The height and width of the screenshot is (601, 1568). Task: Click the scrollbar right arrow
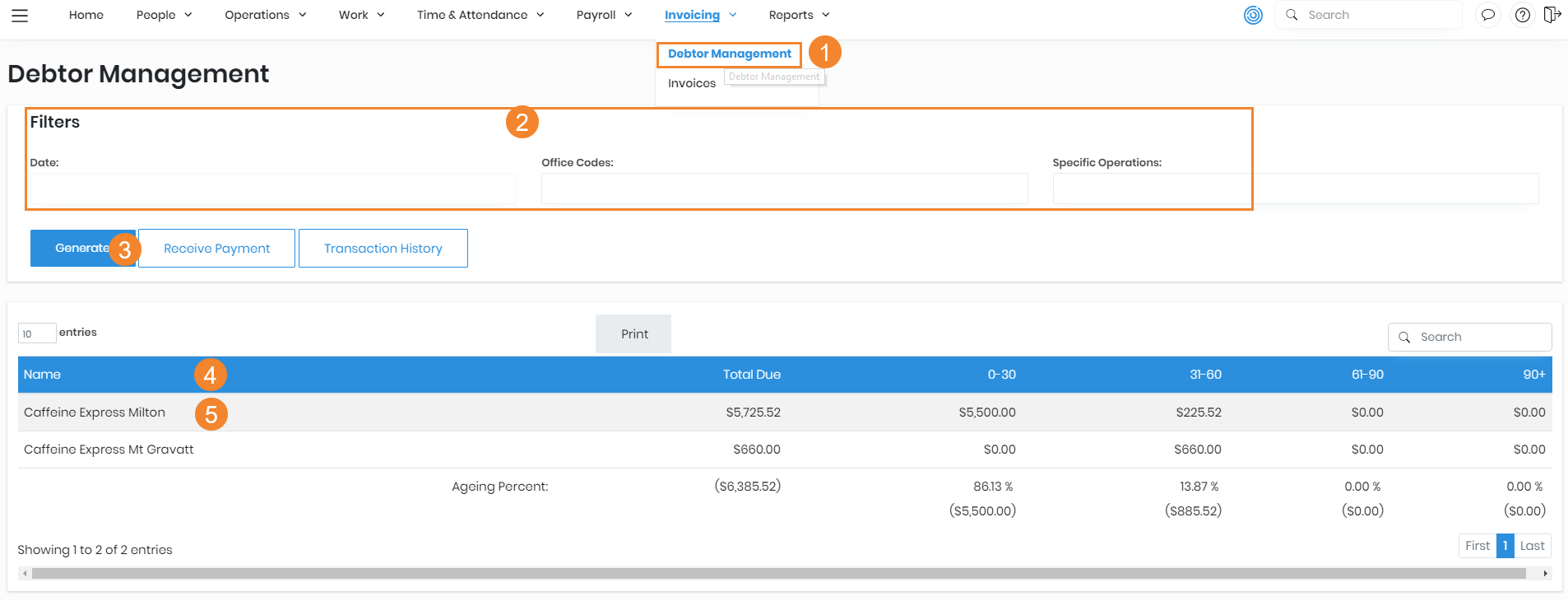[1545, 574]
